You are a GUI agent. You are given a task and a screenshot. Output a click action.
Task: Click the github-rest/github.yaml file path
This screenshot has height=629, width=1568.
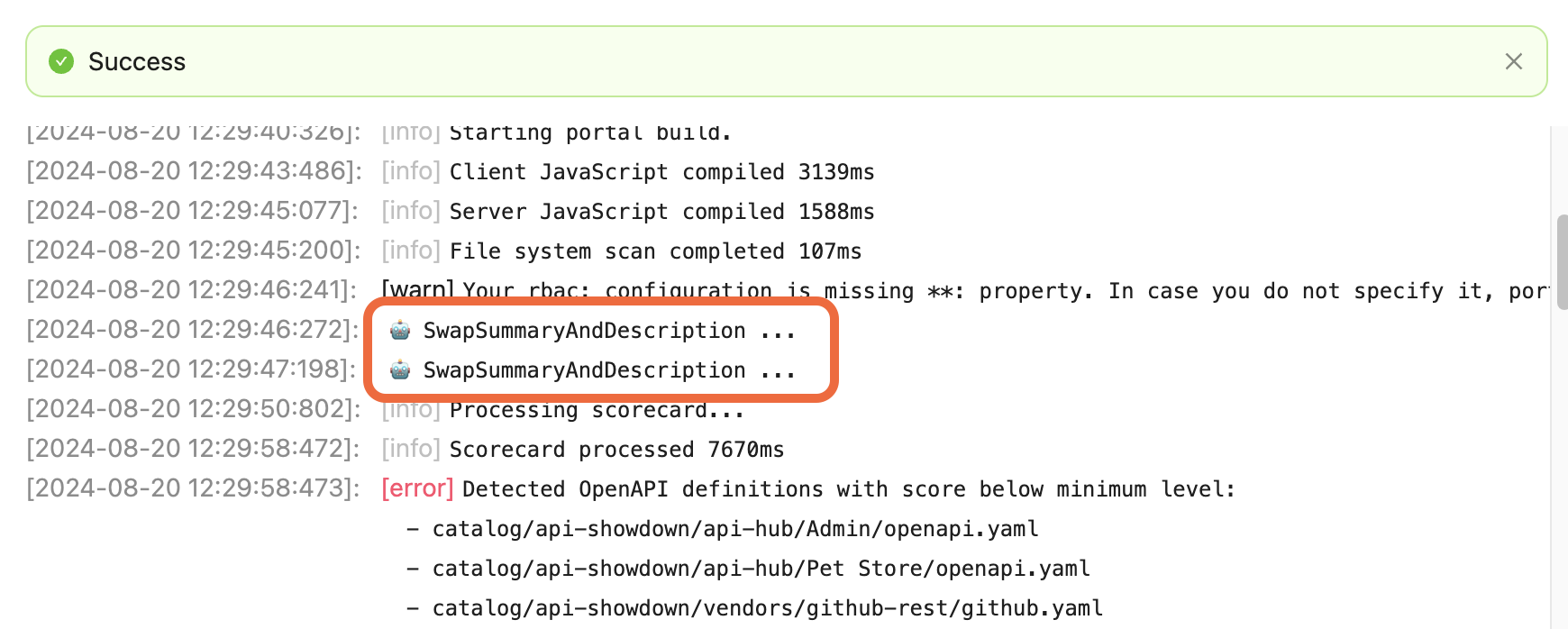[x=768, y=607]
